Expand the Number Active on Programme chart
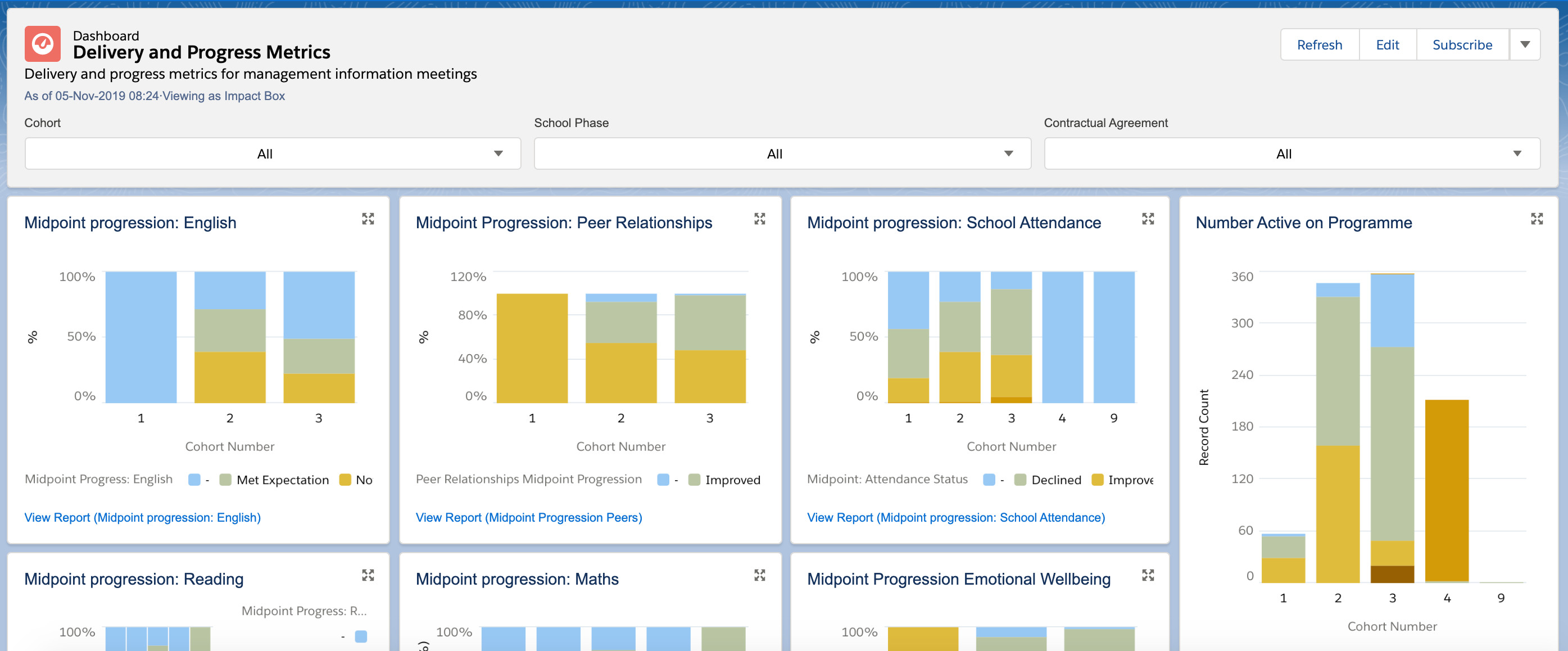 pos(1537,219)
